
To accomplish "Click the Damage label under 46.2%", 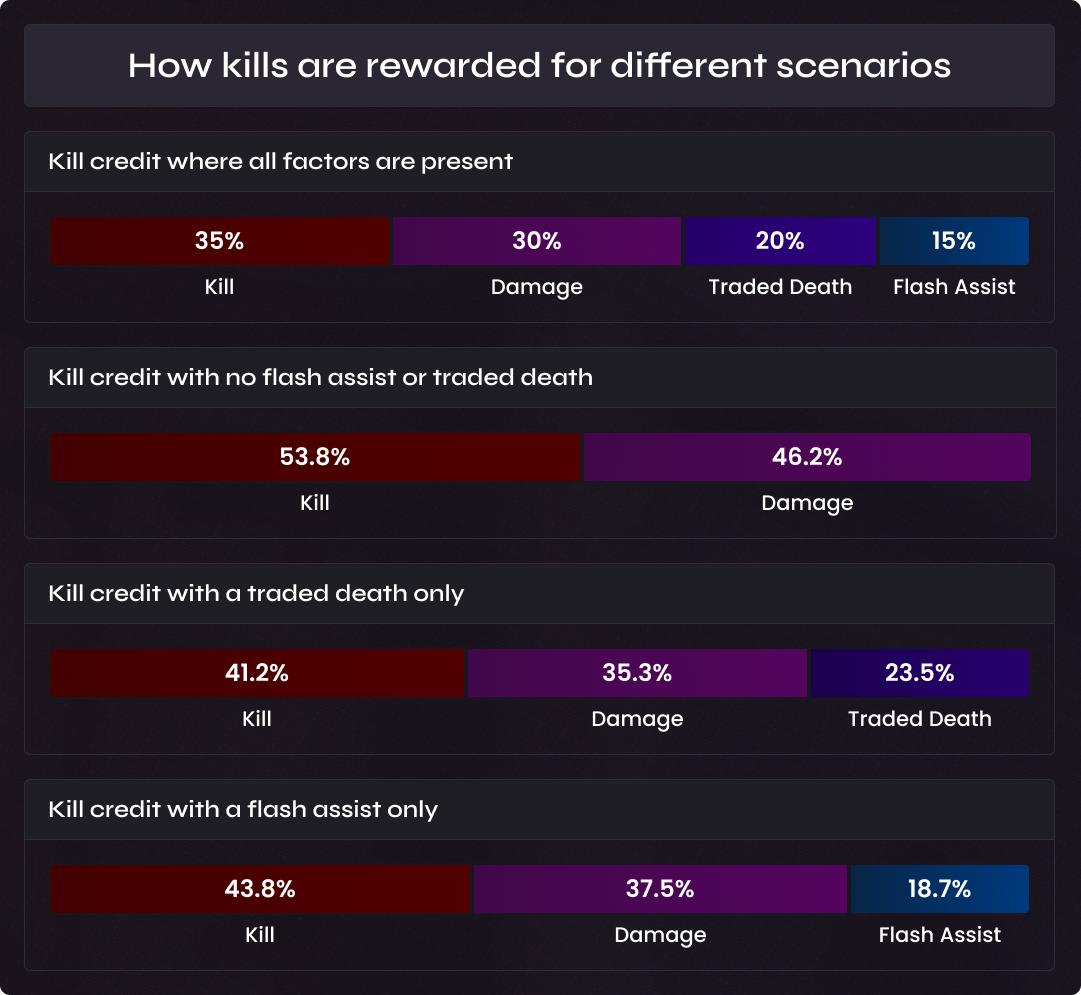I will point(807,503).
